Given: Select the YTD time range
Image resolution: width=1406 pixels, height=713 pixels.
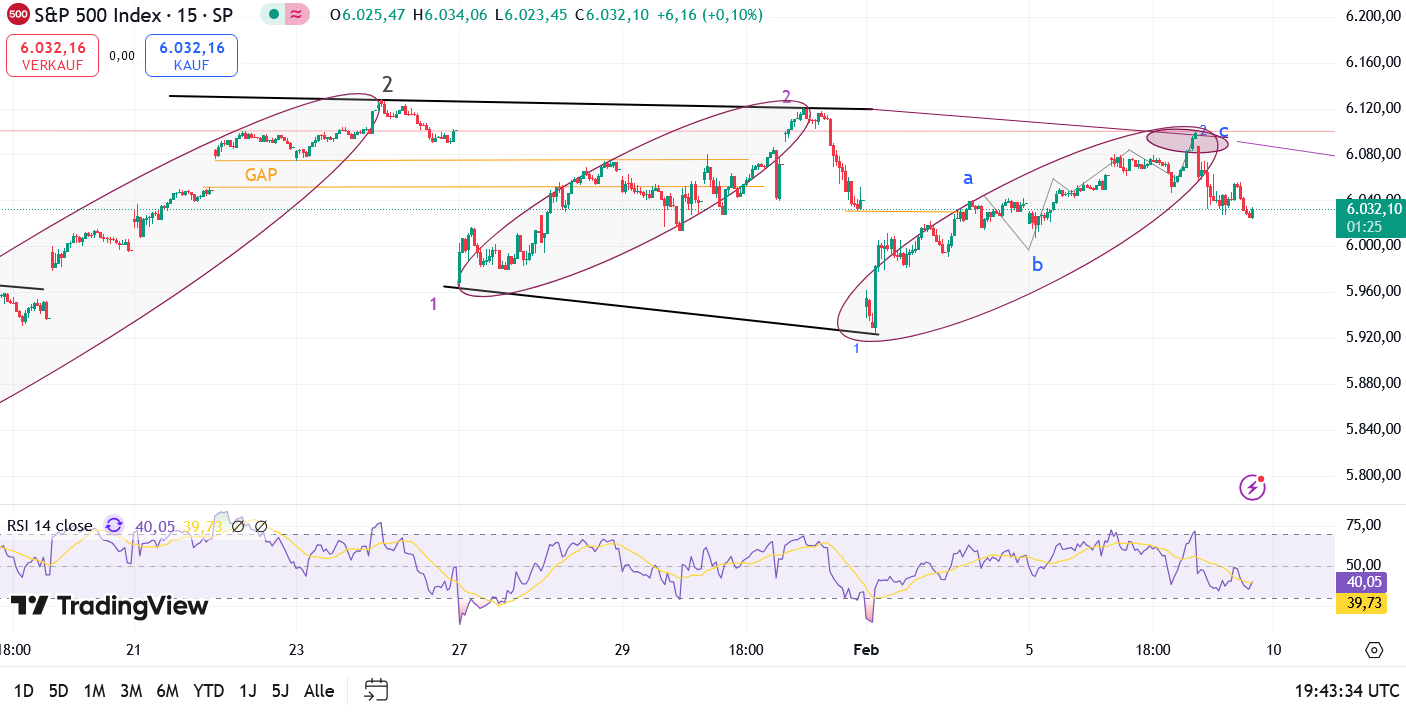Looking at the screenshot, I should tap(208, 690).
